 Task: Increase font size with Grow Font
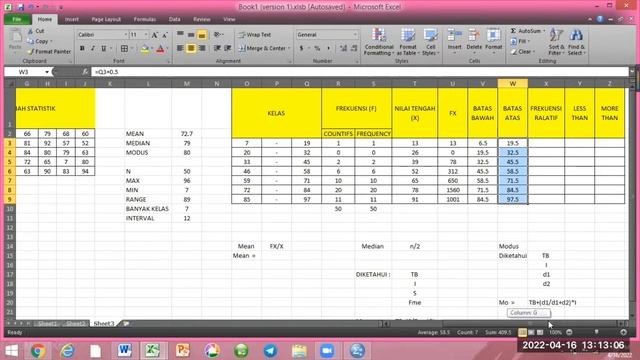(155, 35)
